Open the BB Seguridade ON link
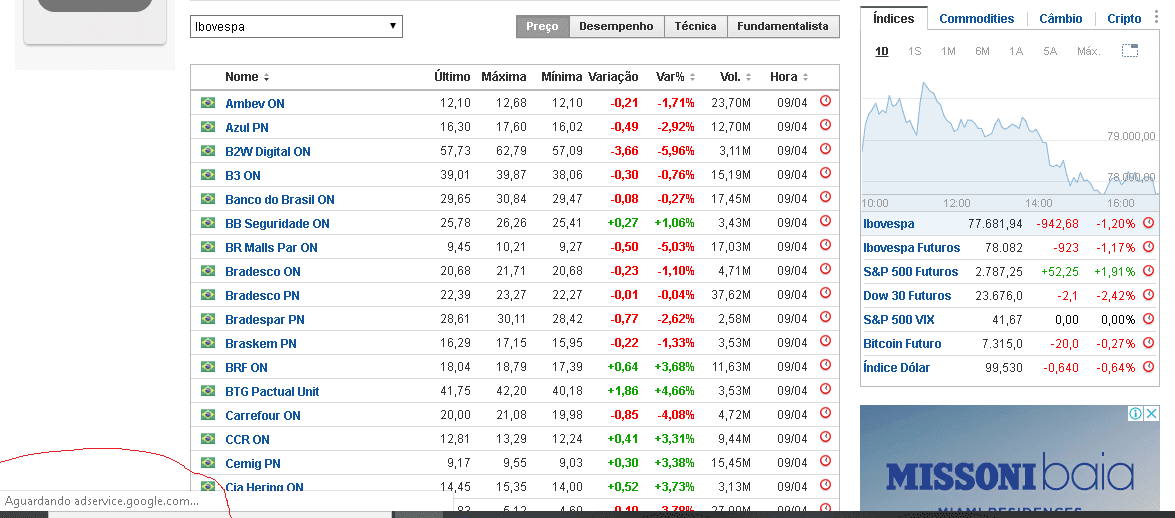This screenshot has height=518, width=1175. 277,223
